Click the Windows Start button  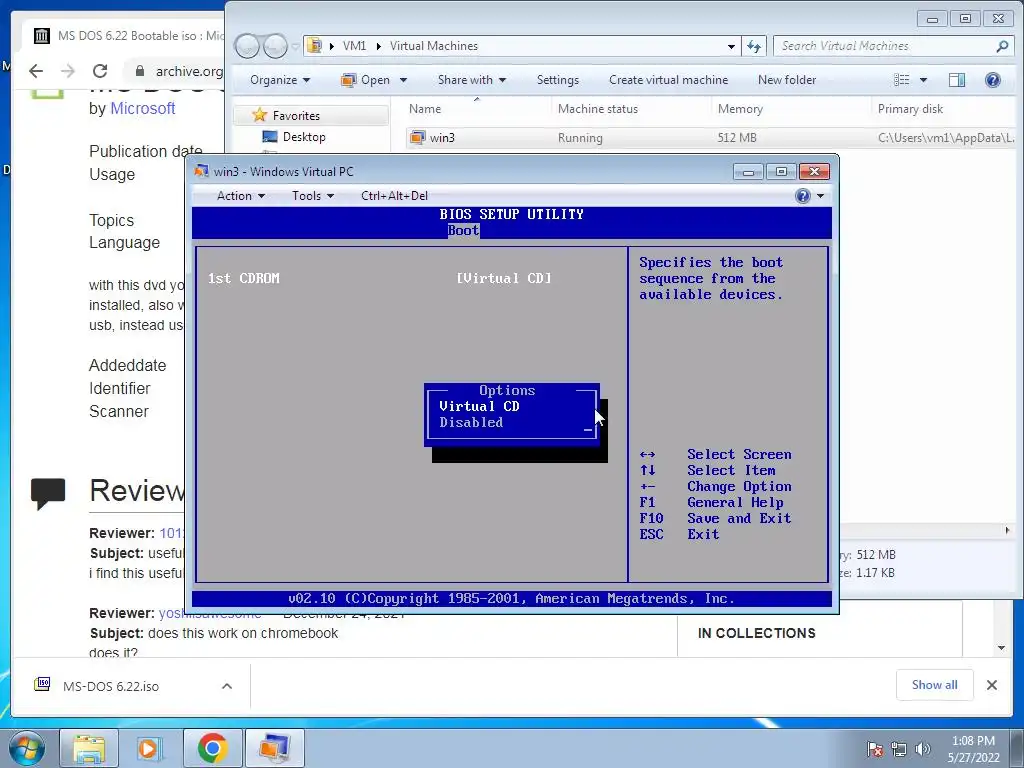pyautogui.click(x=27, y=748)
